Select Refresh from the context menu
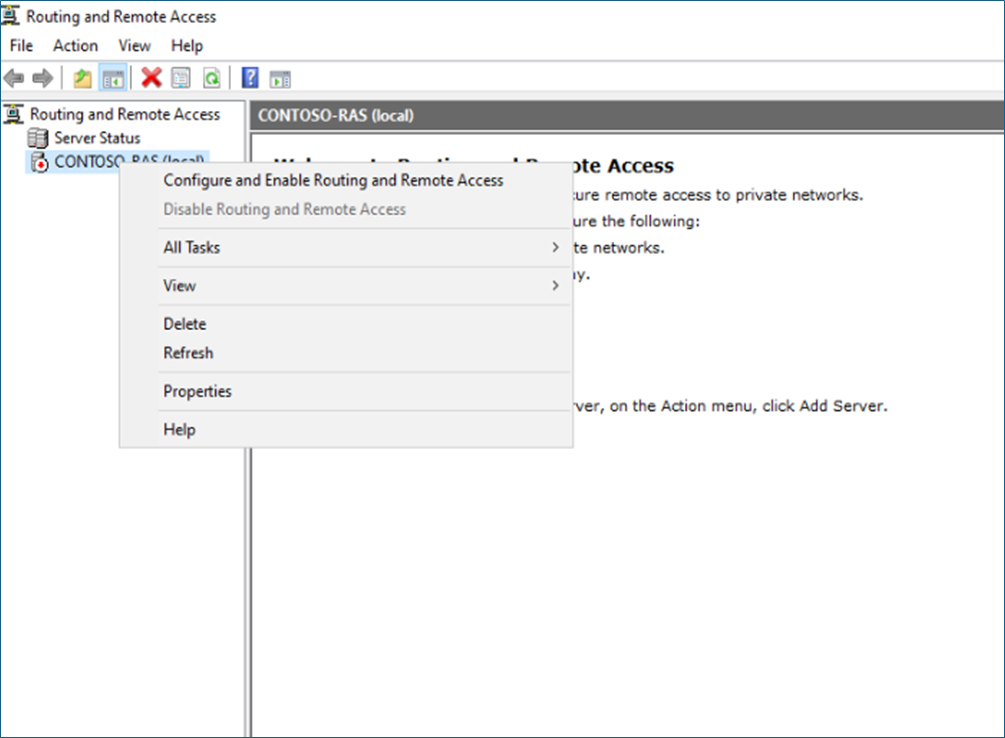1005x738 pixels. click(188, 353)
